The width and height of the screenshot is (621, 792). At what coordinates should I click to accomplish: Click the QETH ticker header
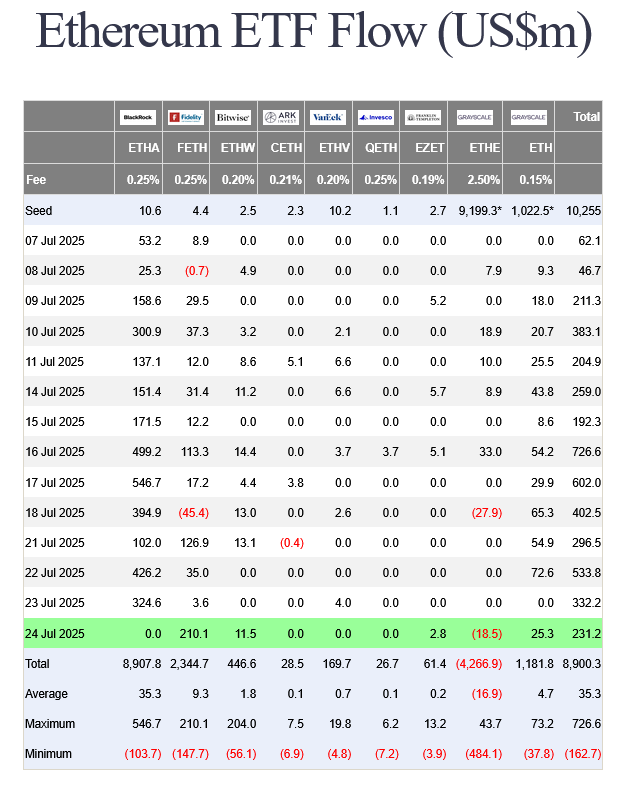[381, 148]
